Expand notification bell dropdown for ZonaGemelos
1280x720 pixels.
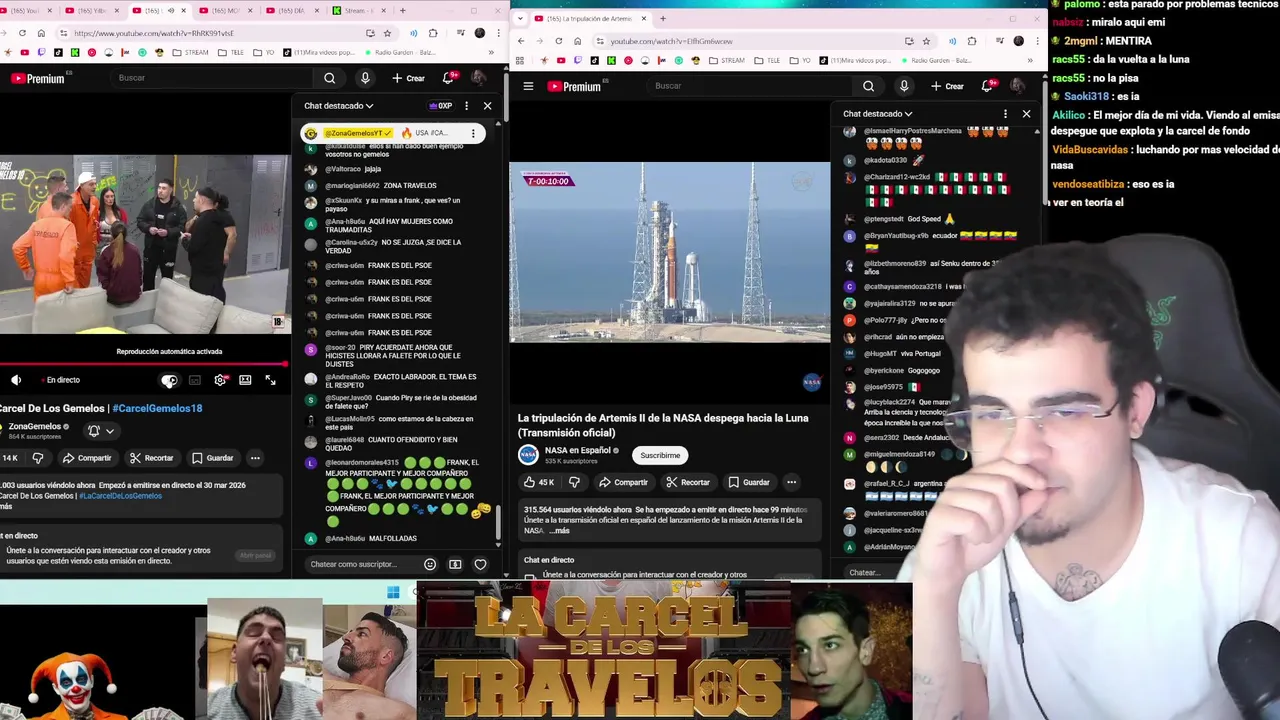click(101, 431)
